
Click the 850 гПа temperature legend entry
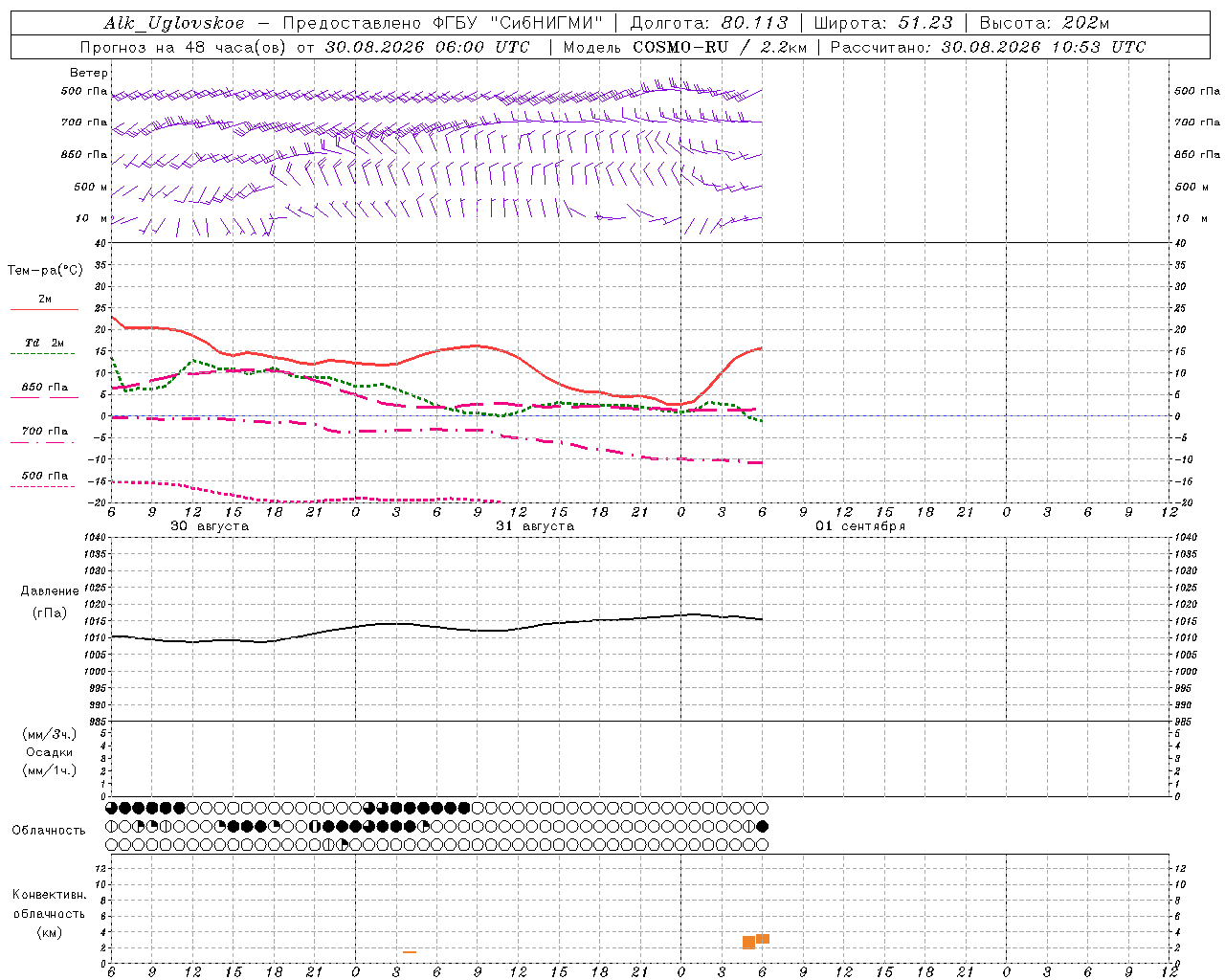coord(44,388)
